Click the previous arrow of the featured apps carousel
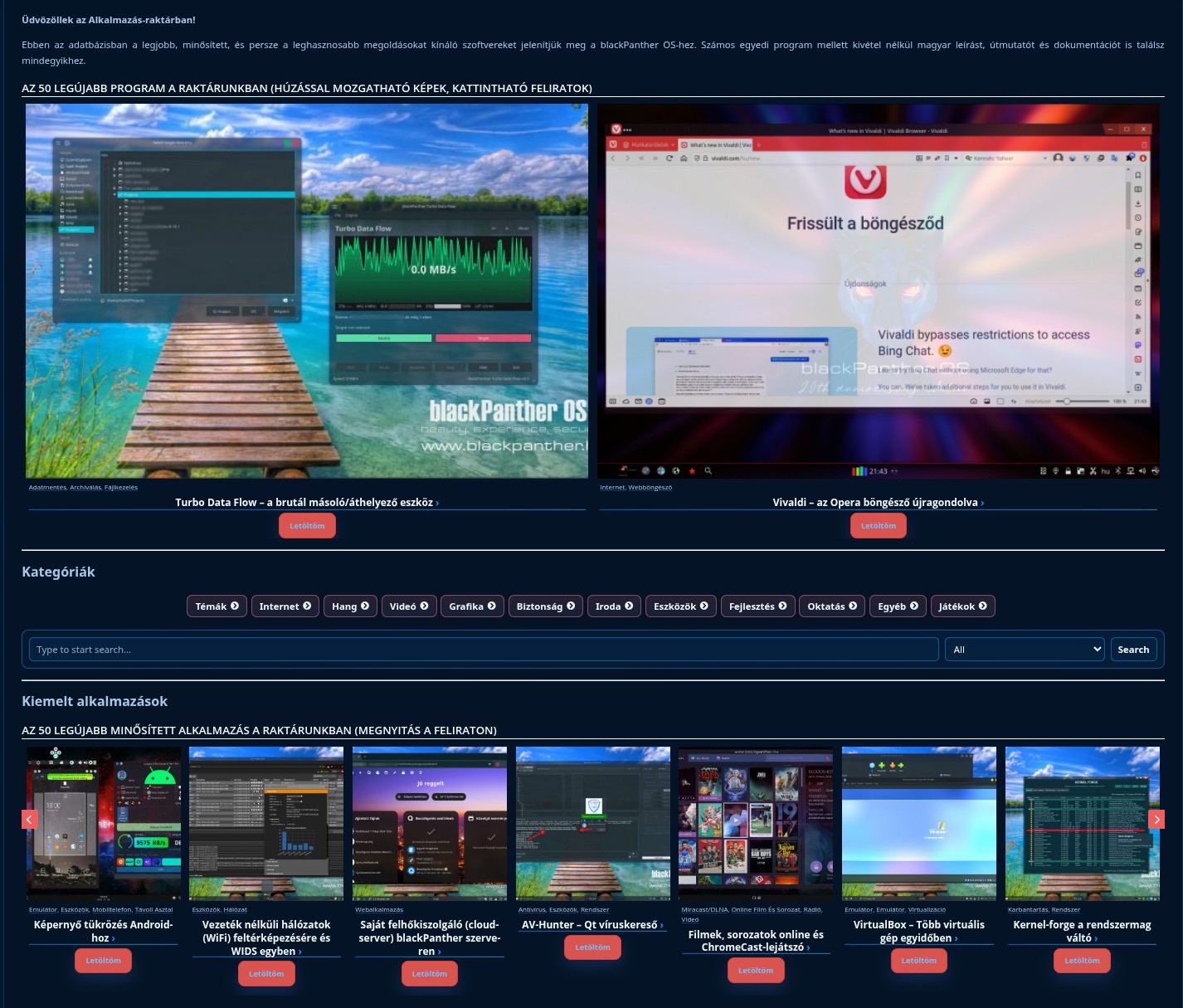1183x1008 pixels. click(x=30, y=820)
